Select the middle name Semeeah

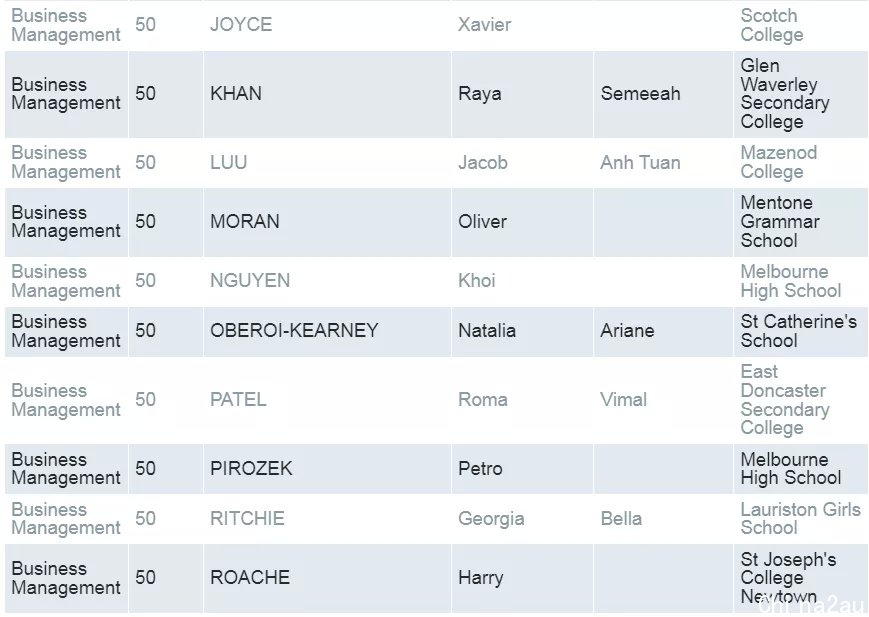[x=640, y=94]
